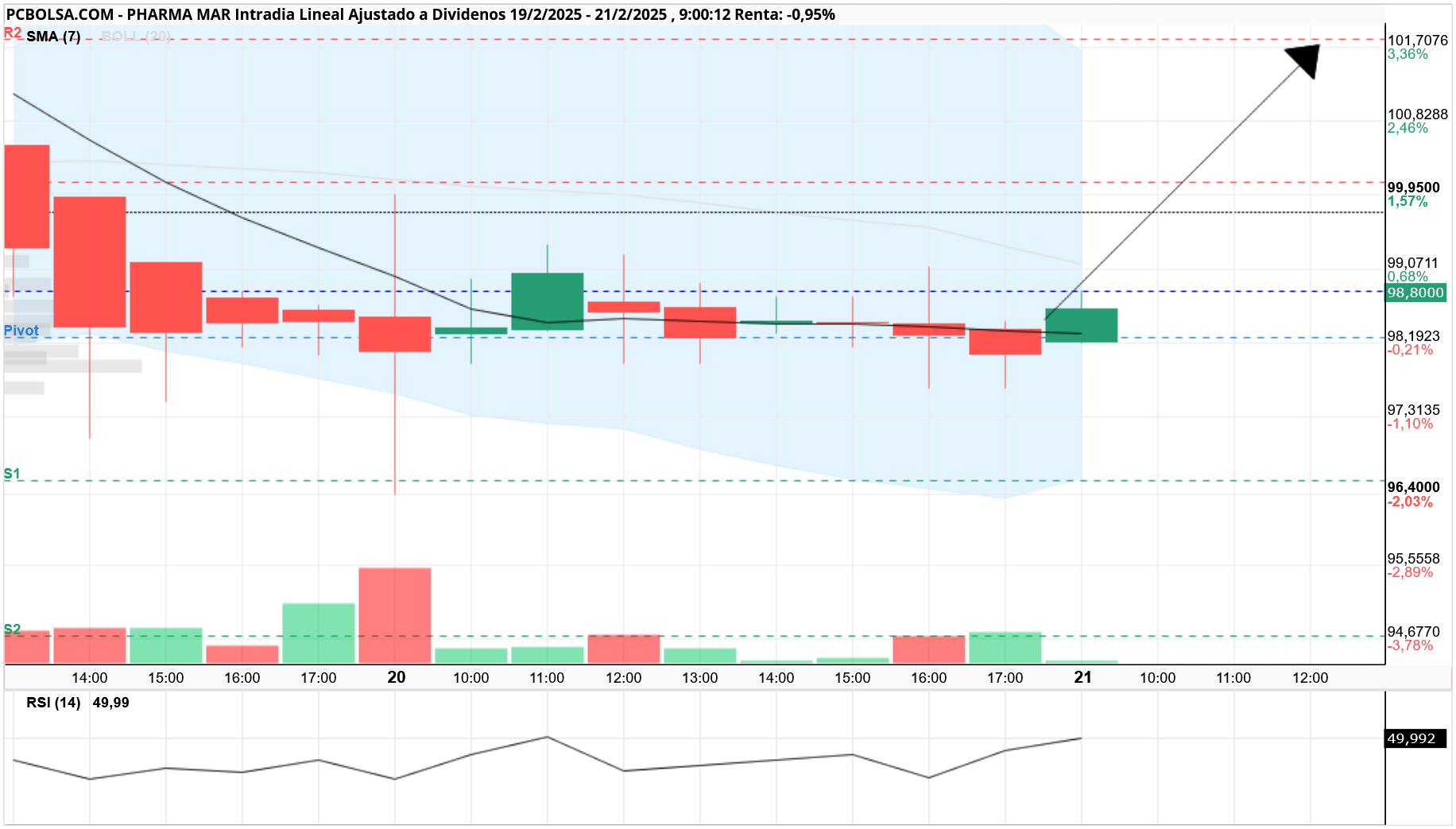Screen dimensions: 1456x829
Task: Click the S1 support label
Action: click(12, 474)
